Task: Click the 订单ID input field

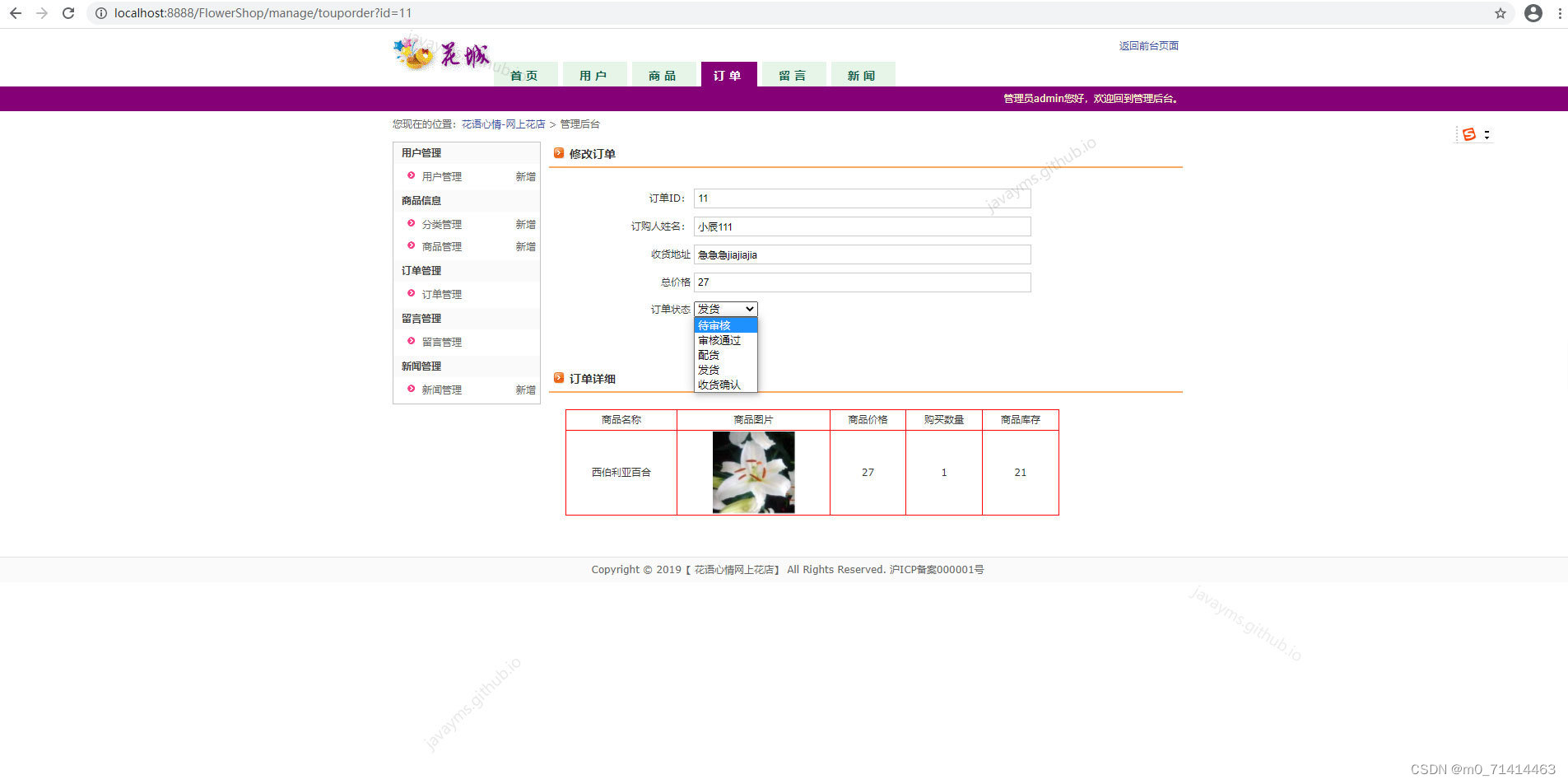Action: pyautogui.click(x=863, y=198)
